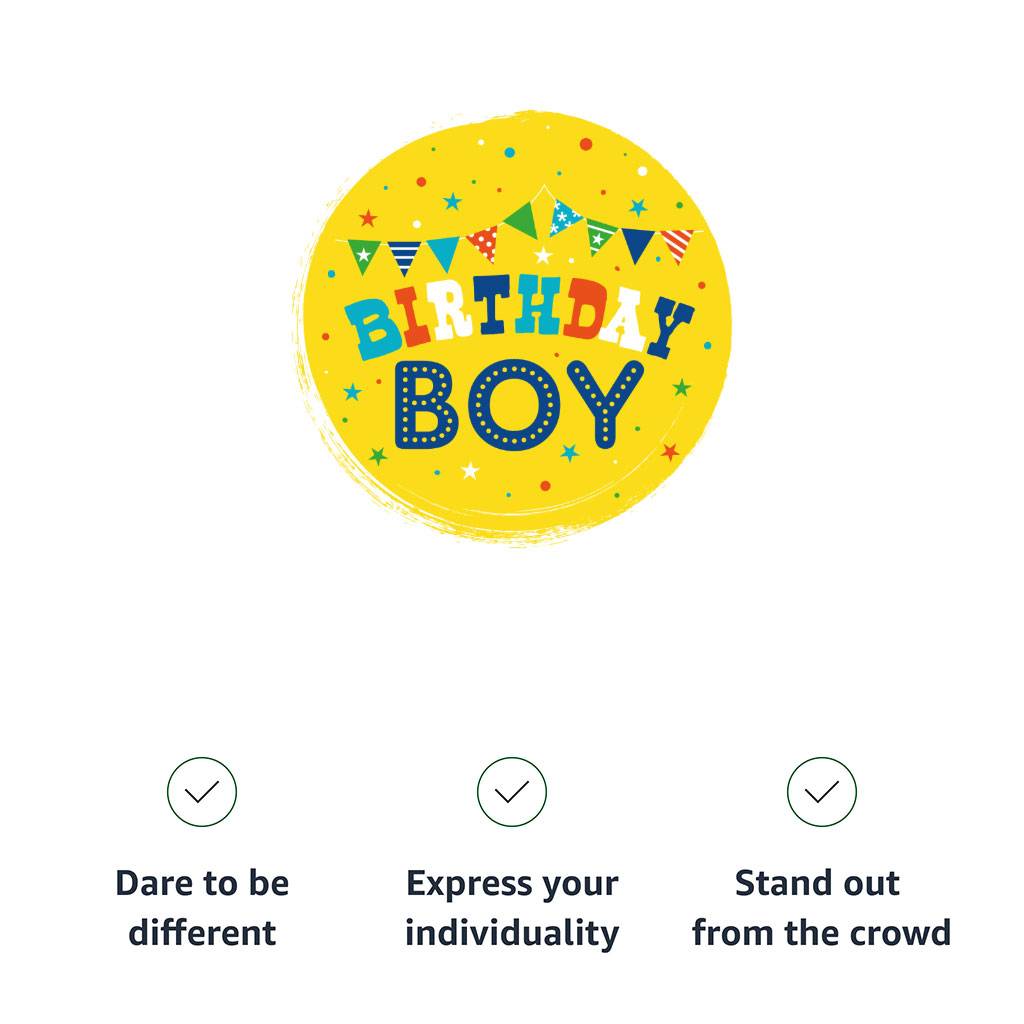Click the checkmark above "Express your individuality"
This screenshot has height=1024, width=1024.
coord(512,792)
